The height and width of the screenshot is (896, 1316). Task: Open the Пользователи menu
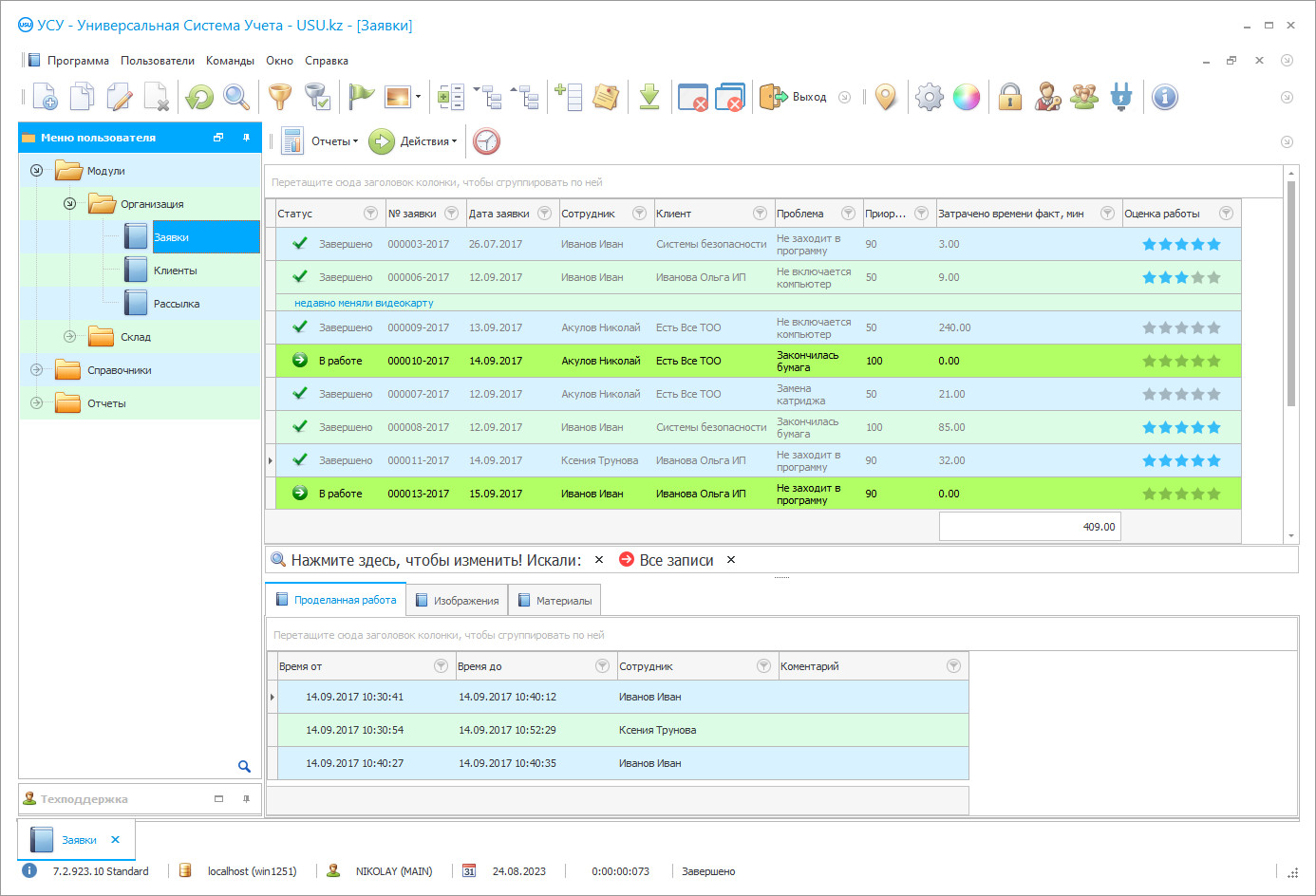pos(158,61)
